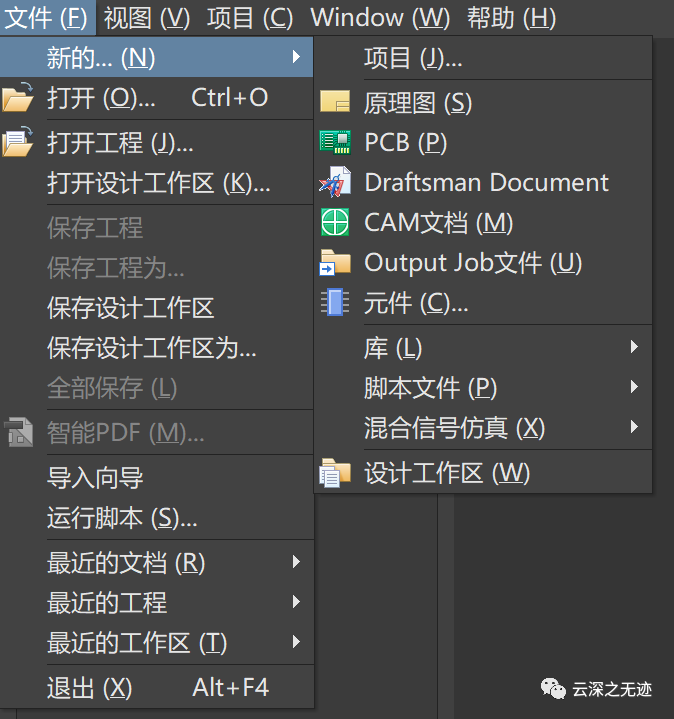
Task: Create a new 设计工作区 (W)
Action: (x=483, y=472)
